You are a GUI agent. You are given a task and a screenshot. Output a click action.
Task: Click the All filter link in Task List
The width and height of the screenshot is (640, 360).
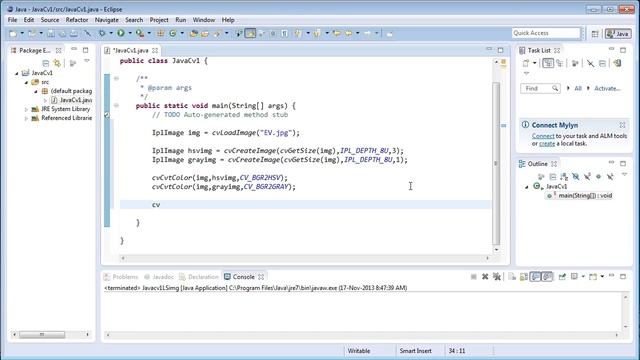click(x=578, y=88)
